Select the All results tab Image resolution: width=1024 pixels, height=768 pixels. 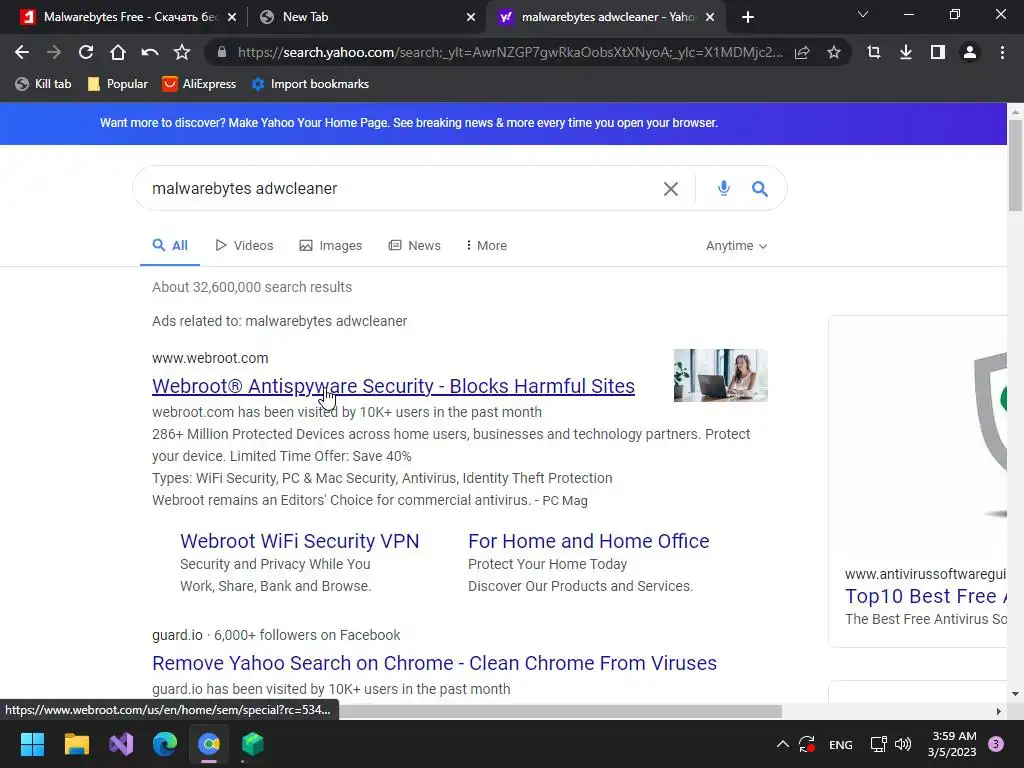point(170,246)
